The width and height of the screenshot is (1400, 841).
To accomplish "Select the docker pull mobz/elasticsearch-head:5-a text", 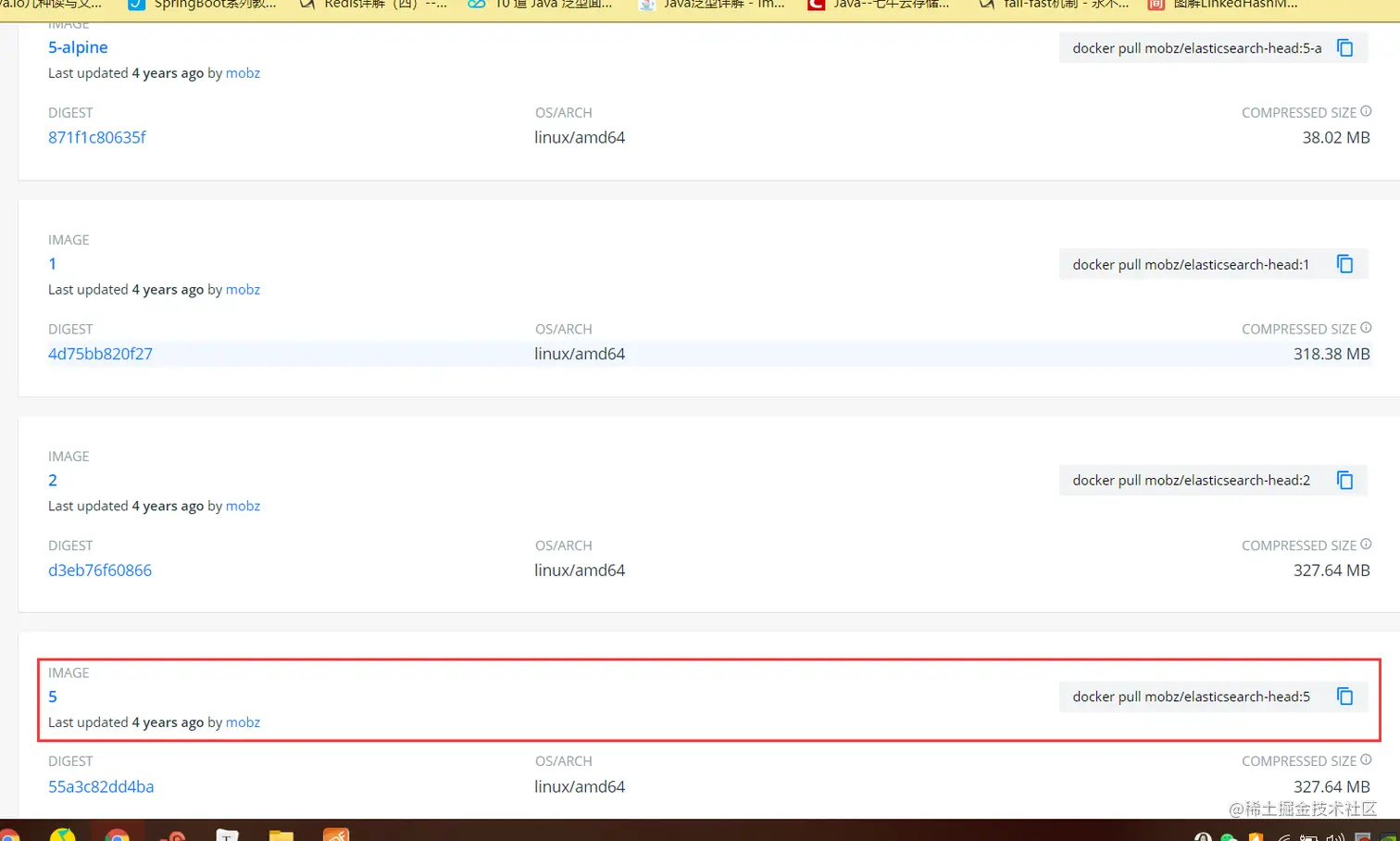I will 1197,48.
